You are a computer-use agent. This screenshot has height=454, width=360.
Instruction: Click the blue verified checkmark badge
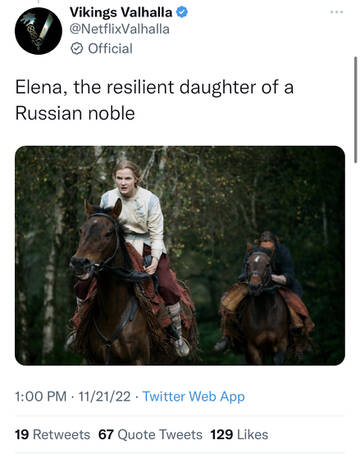click(x=182, y=12)
